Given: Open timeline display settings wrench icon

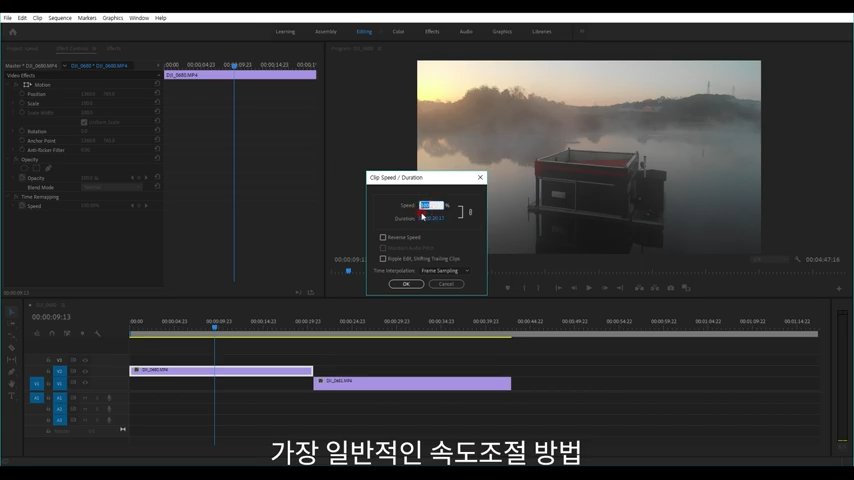Looking at the screenshot, I should coord(98,333).
